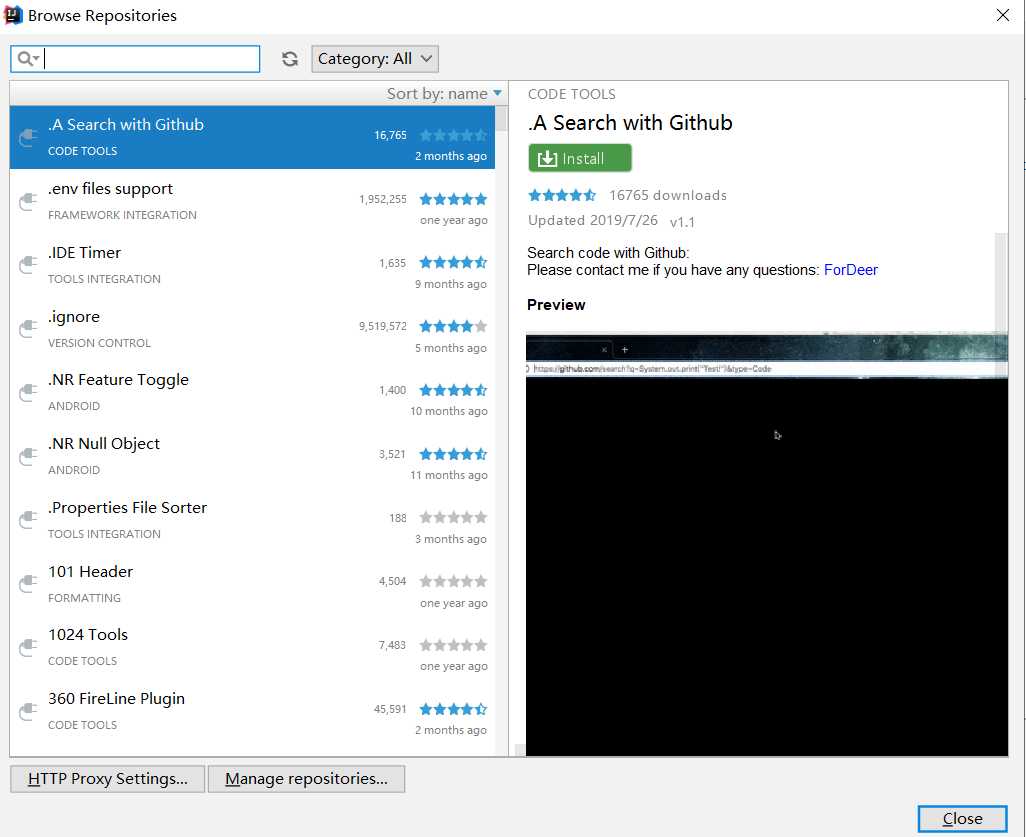Click the plugin preview screenshot image
1026x837 pixels.
coord(767,545)
